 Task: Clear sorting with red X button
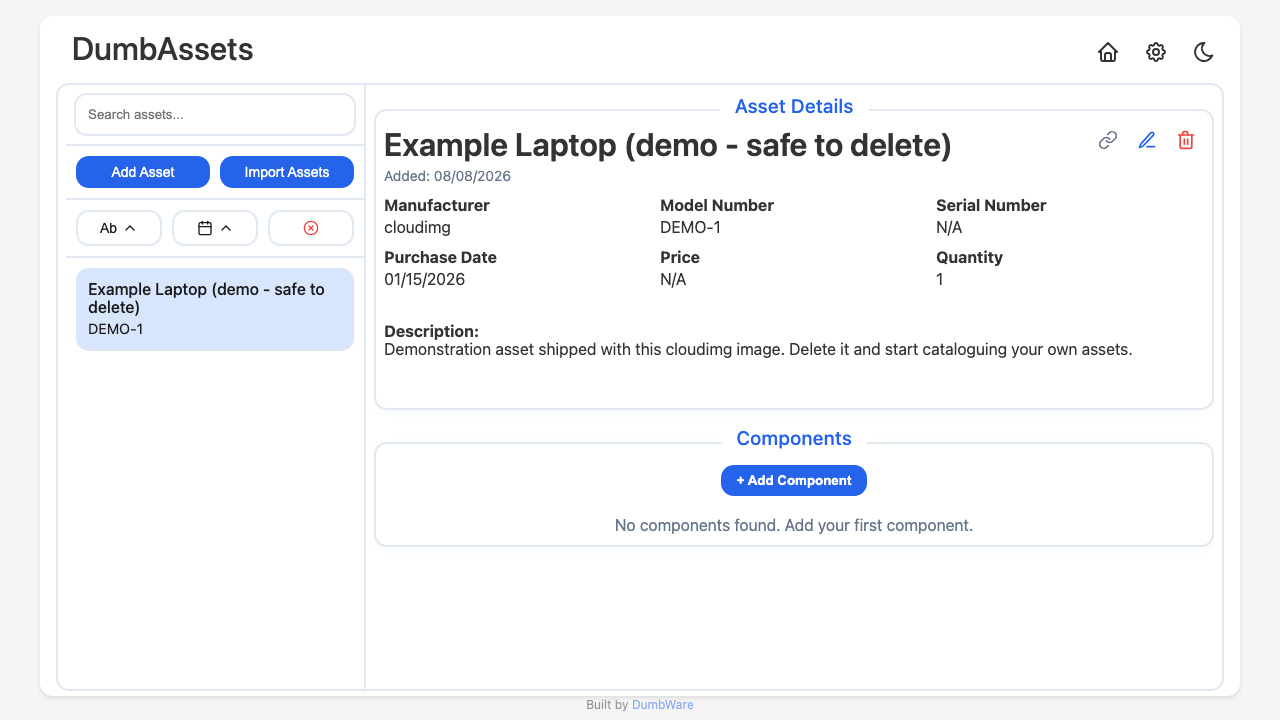311,228
